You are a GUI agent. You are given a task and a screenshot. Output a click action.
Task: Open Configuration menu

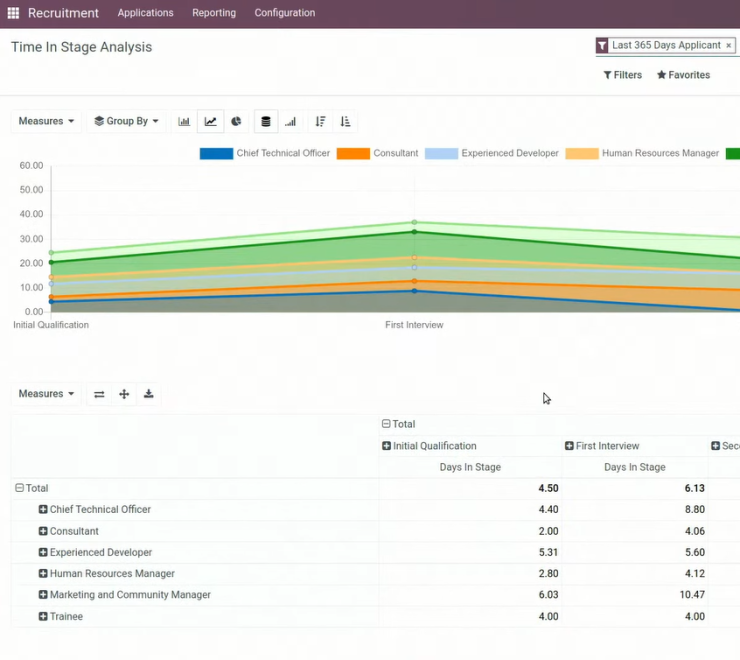tap(285, 13)
